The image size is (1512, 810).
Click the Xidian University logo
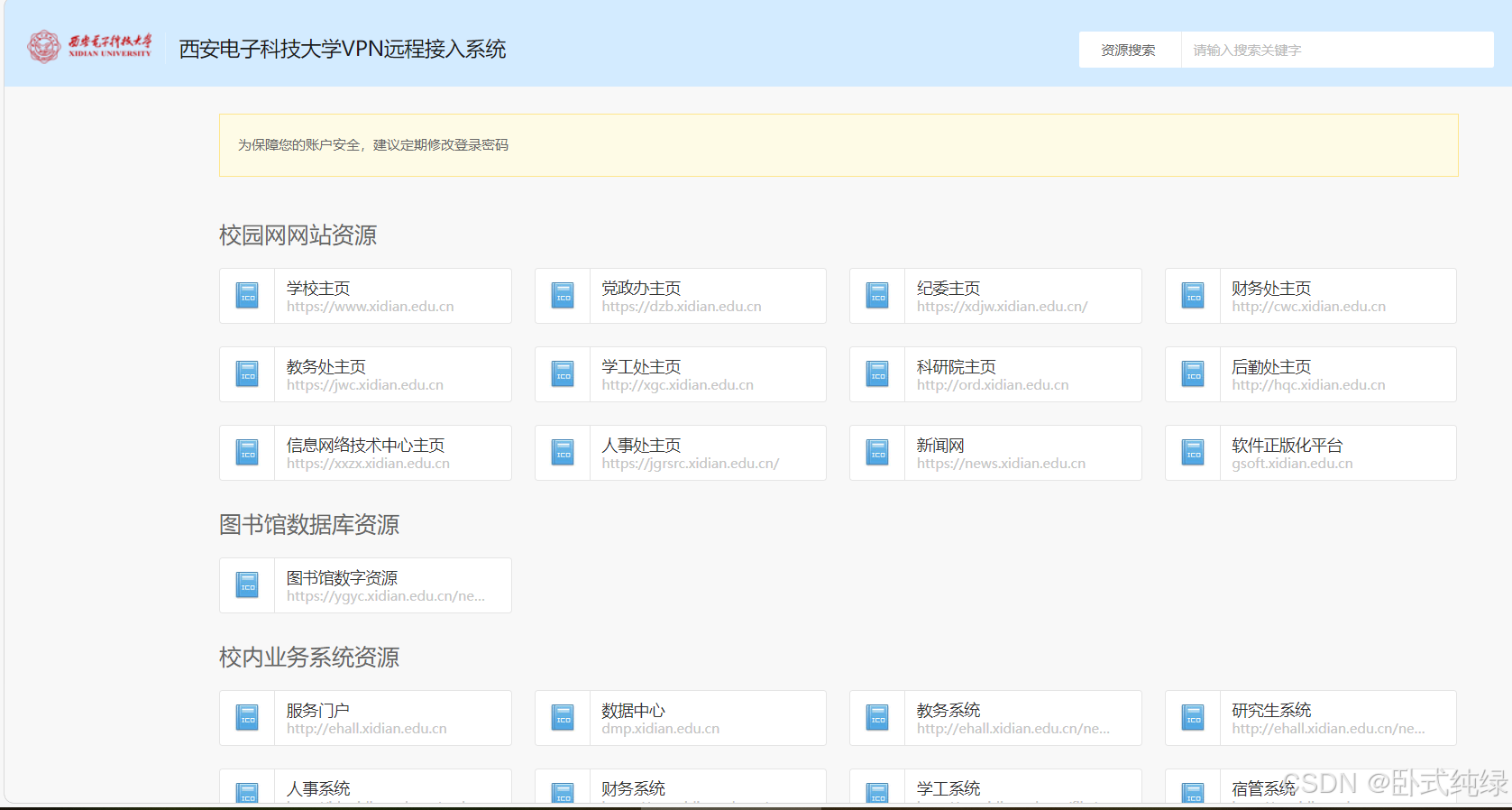point(89,47)
